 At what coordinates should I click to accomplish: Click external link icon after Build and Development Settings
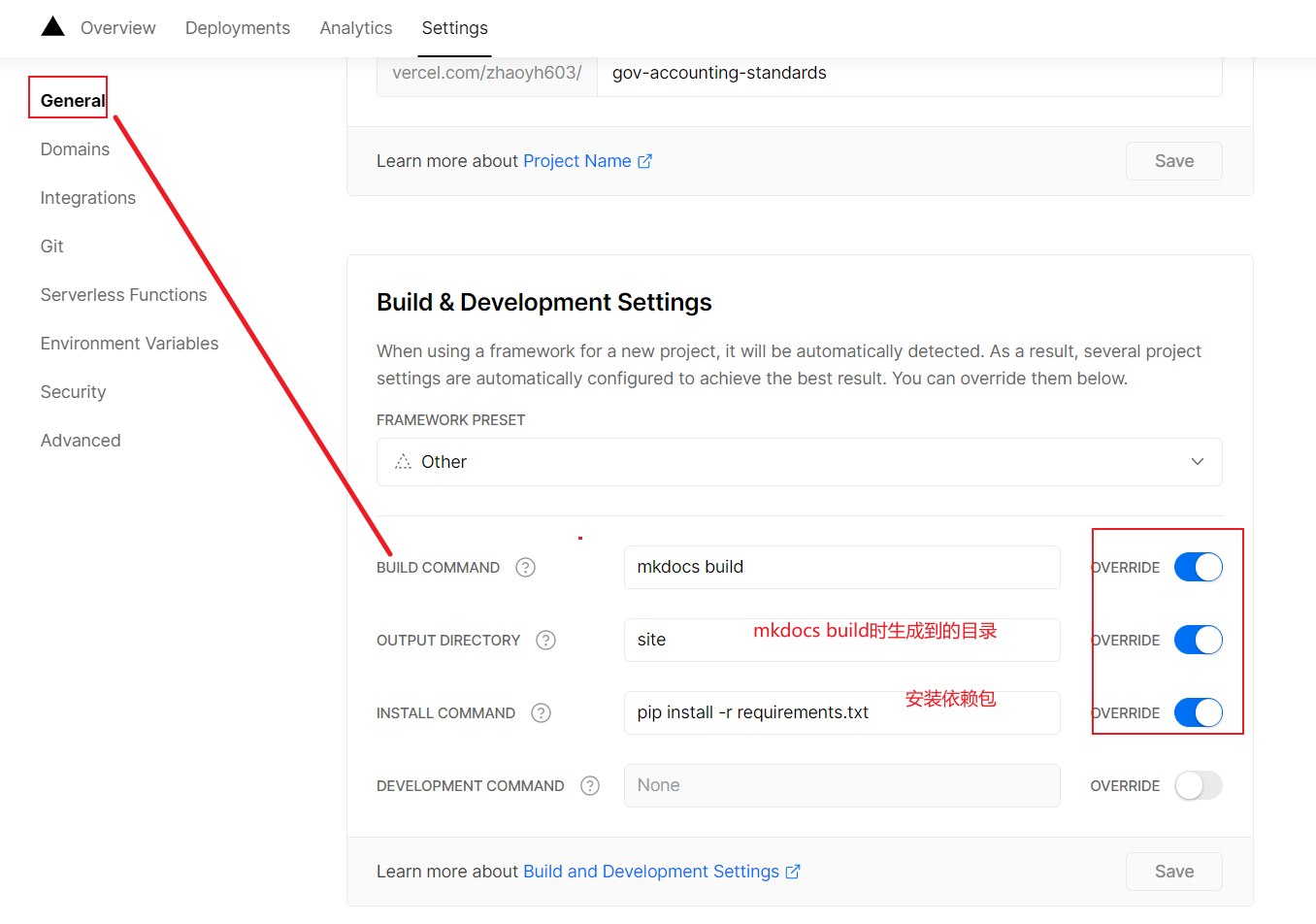[x=792, y=872]
